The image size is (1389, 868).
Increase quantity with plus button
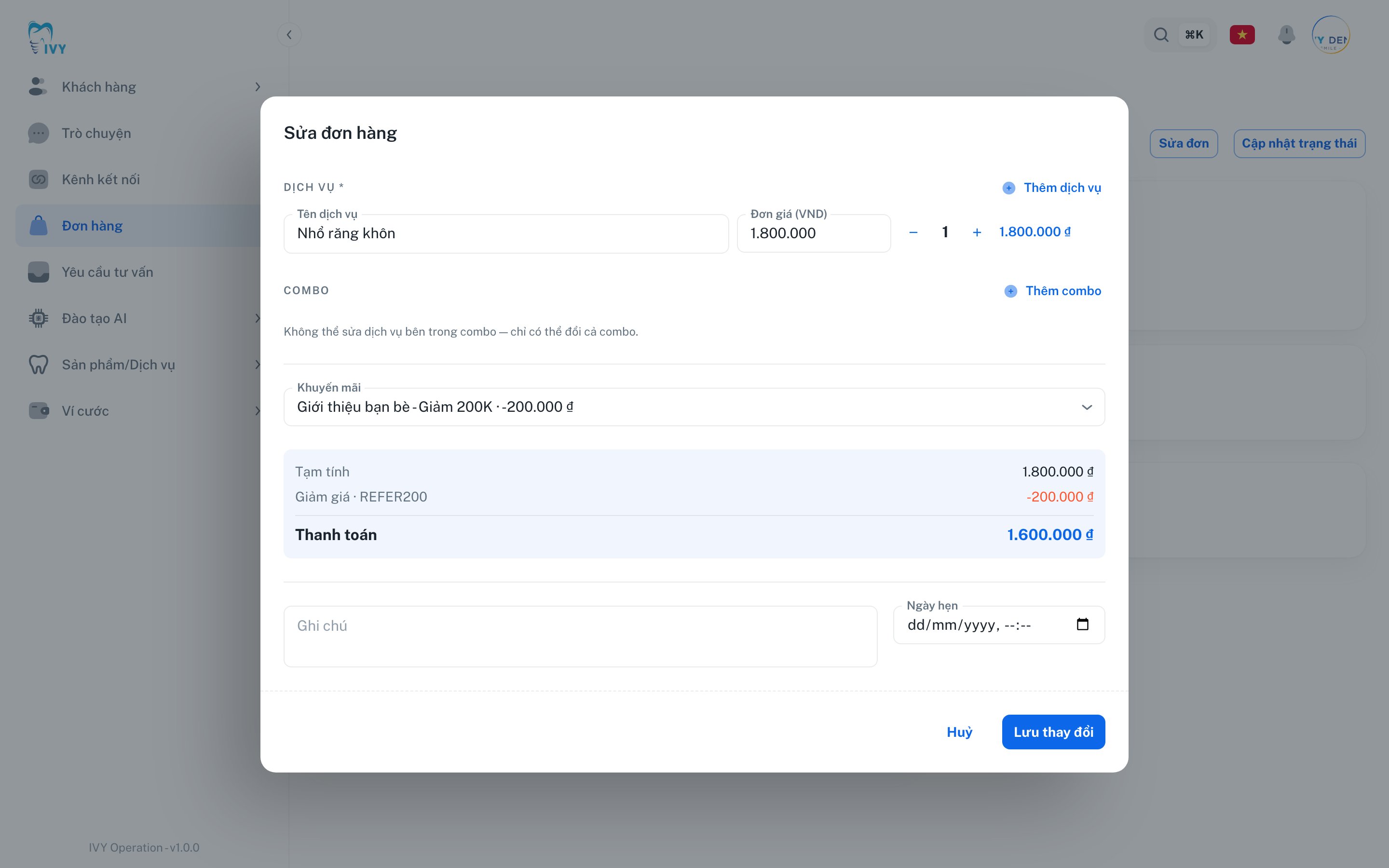(x=977, y=232)
